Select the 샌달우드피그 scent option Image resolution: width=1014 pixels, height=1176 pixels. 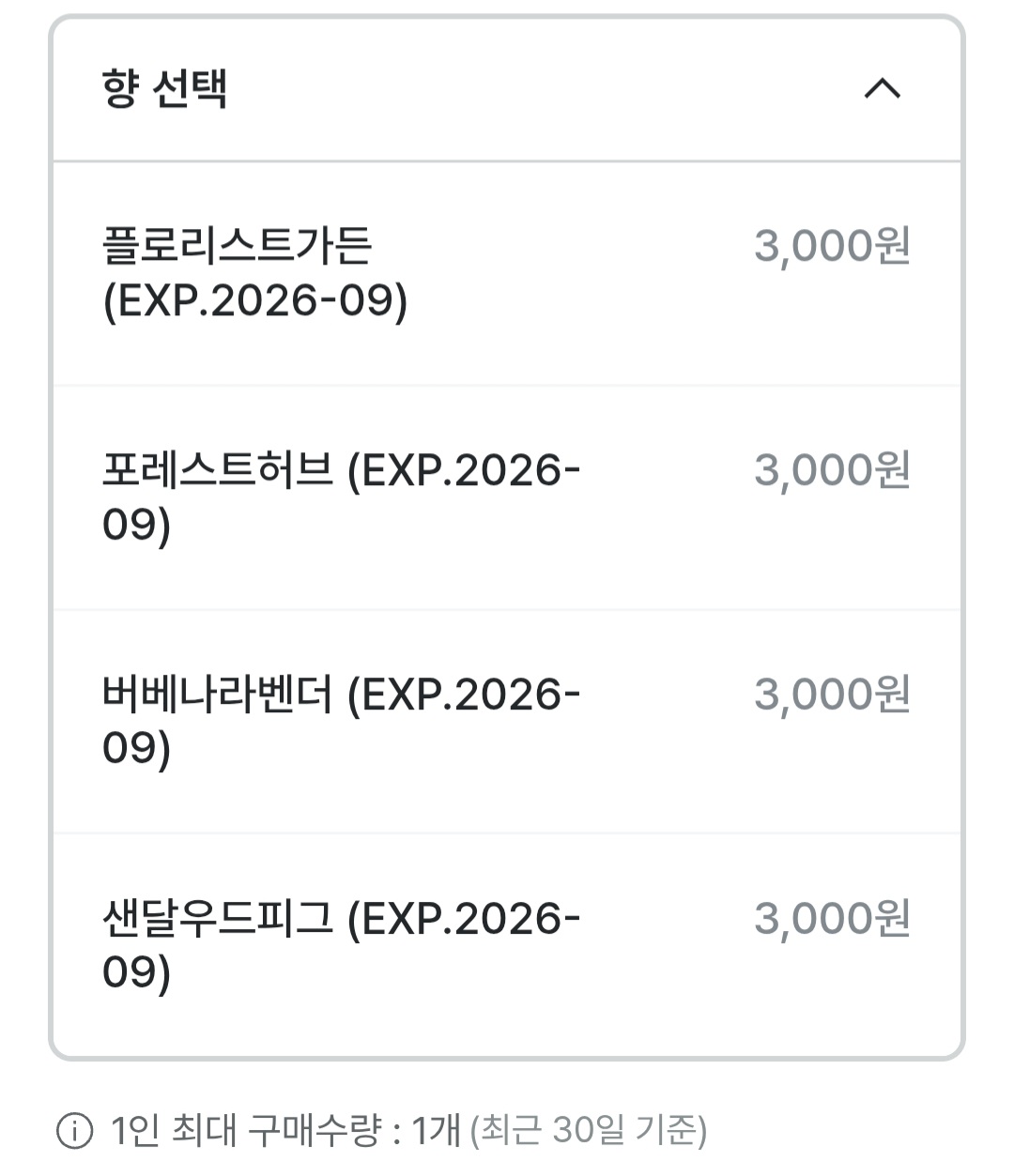click(217, 918)
